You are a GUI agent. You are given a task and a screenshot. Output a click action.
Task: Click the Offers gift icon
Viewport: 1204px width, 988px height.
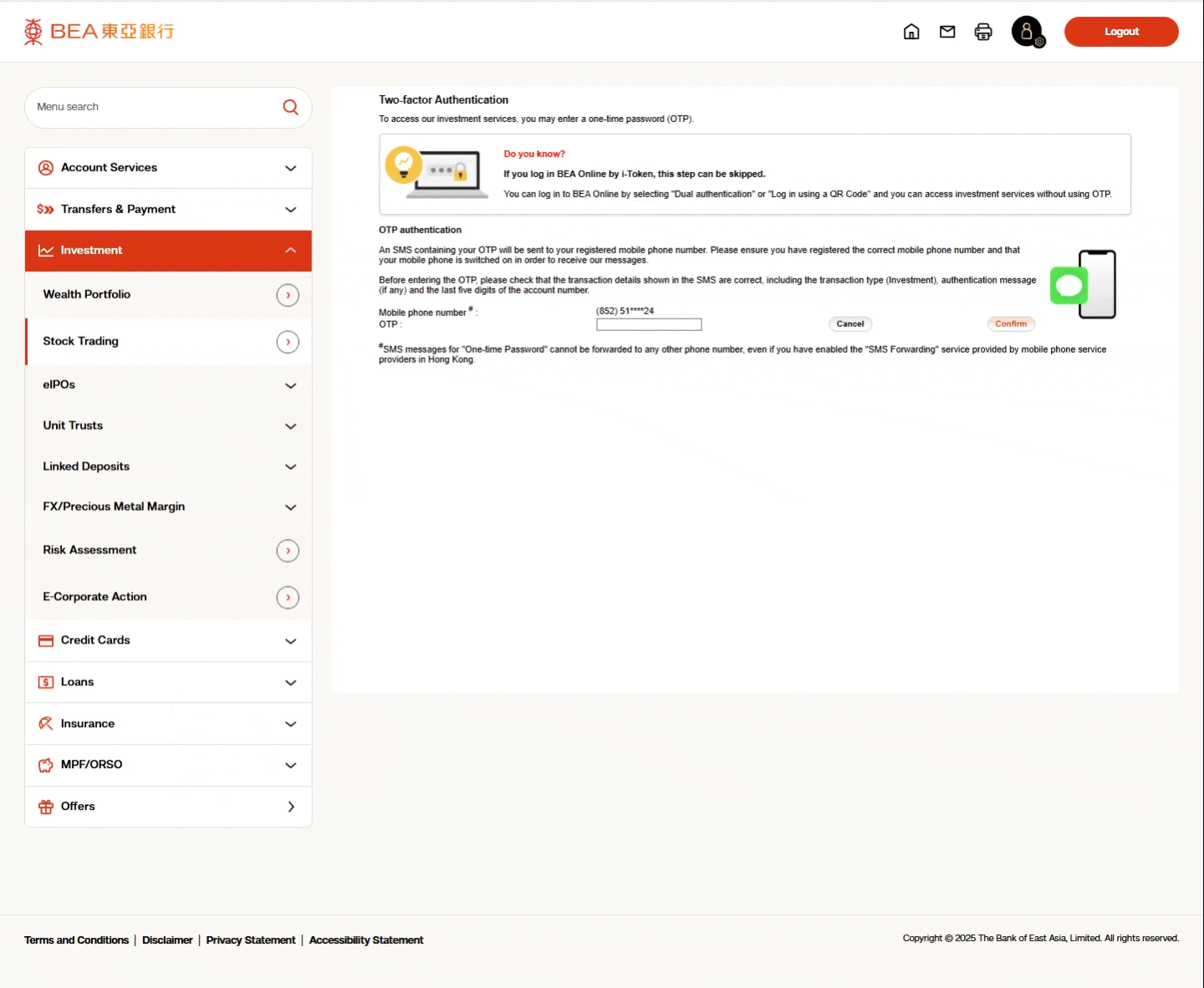coord(46,807)
